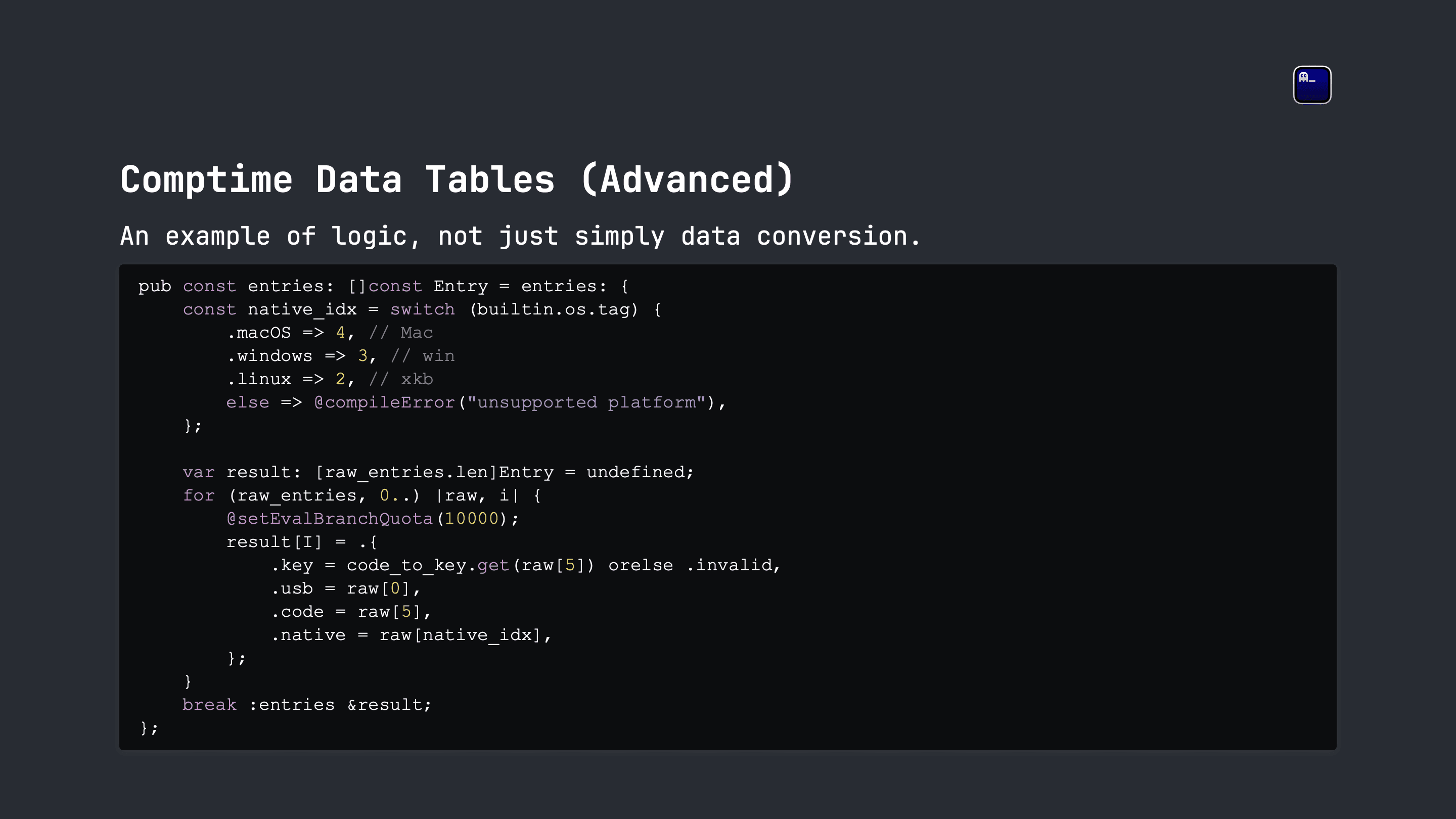Click the .macOS switch case line
The height and width of the screenshot is (819, 1456).
(330, 333)
